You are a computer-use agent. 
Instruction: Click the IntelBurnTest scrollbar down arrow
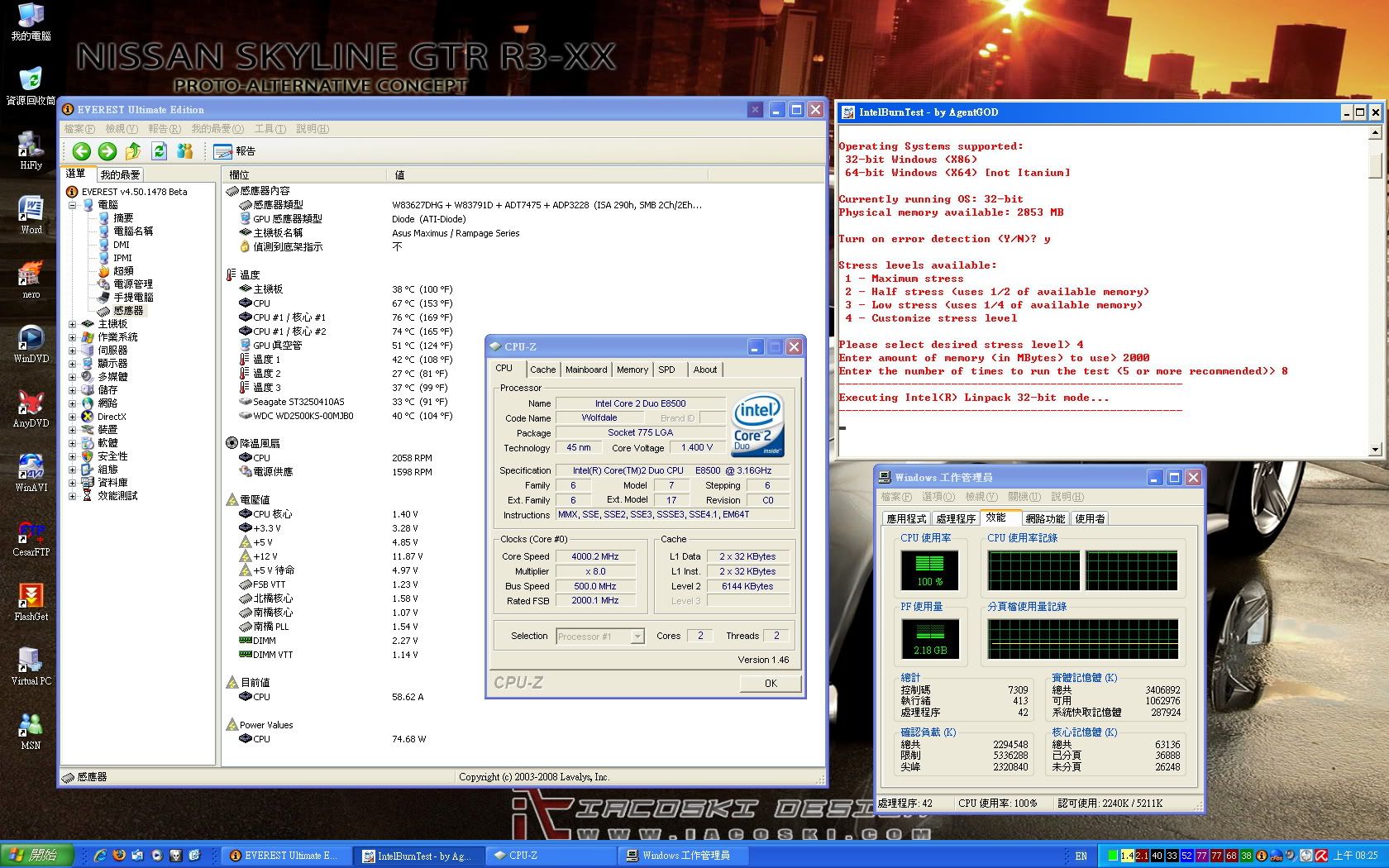tap(1375, 450)
